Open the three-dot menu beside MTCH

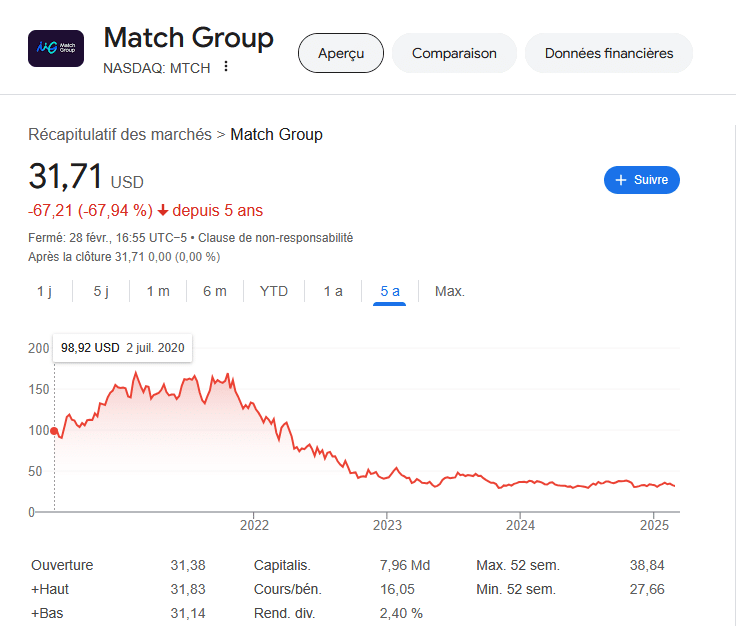226,67
